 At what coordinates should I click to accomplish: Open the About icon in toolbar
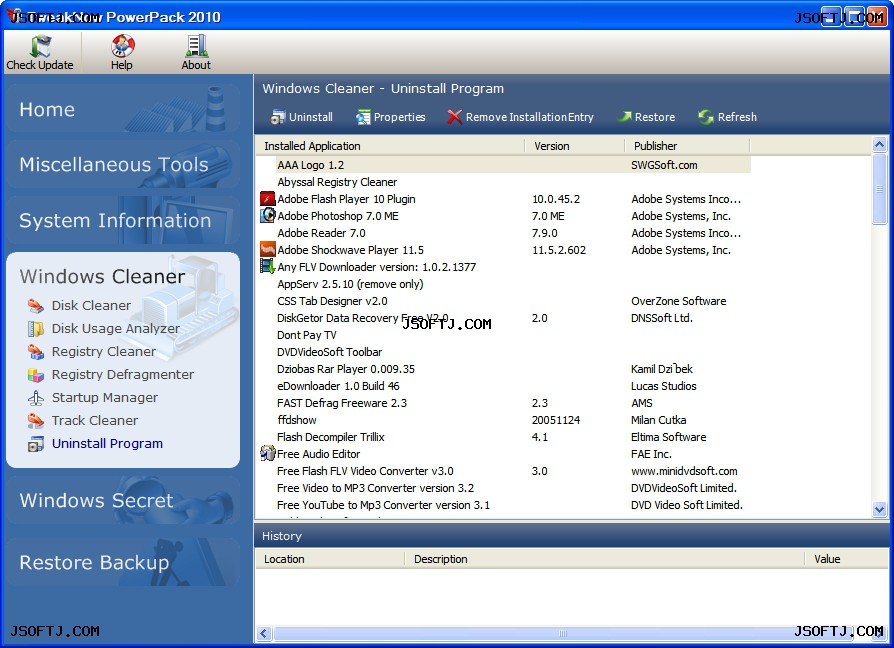coord(196,46)
